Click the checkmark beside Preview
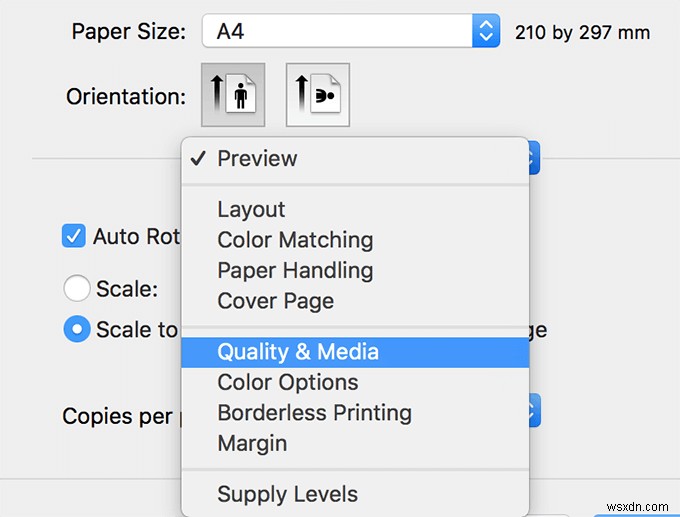This screenshot has height=517, width=680. [x=198, y=158]
